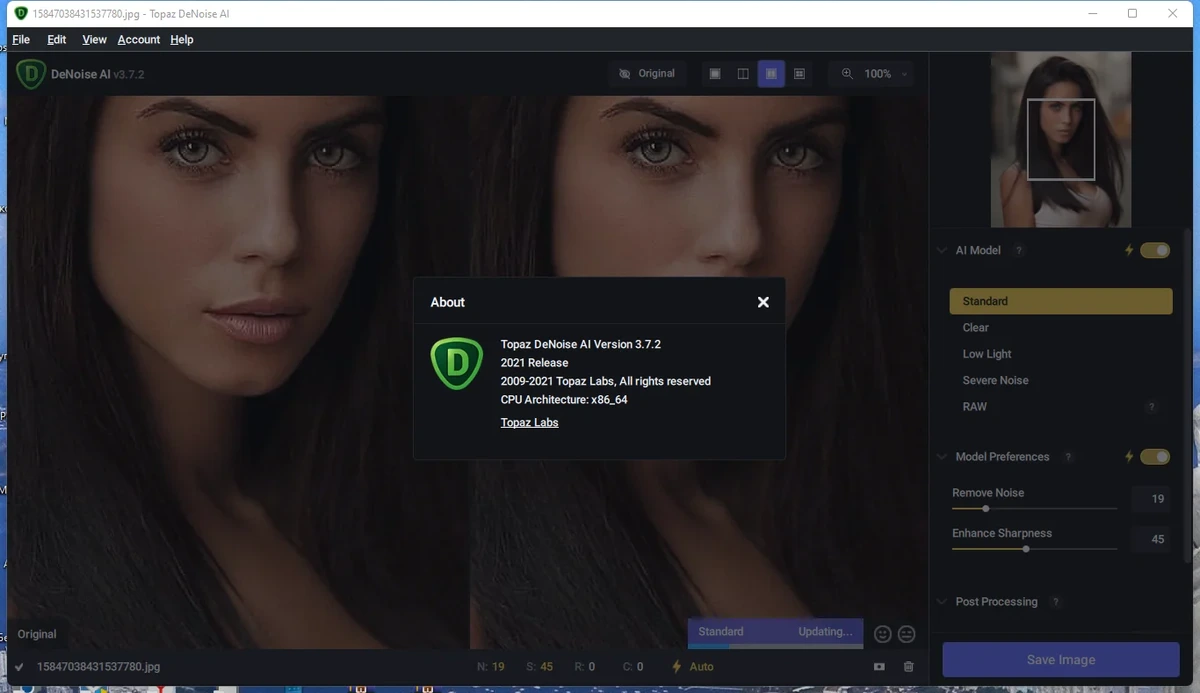This screenshot has width=1200, height=693.
Task: Select the side-by-side view icon
Action: point(771,74)
